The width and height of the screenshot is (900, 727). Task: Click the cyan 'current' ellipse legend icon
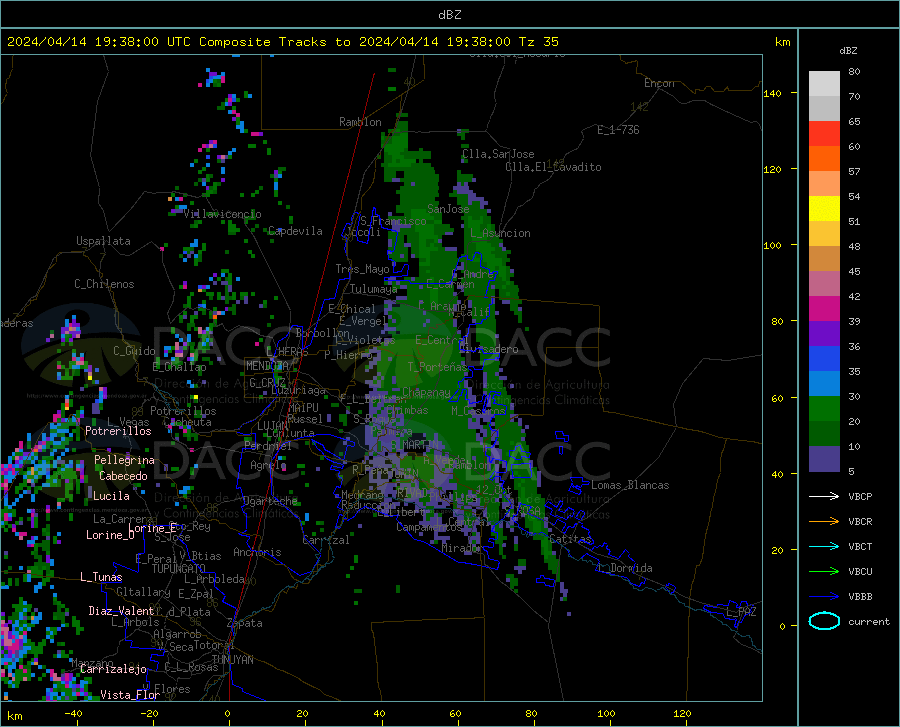coord(824,621)
